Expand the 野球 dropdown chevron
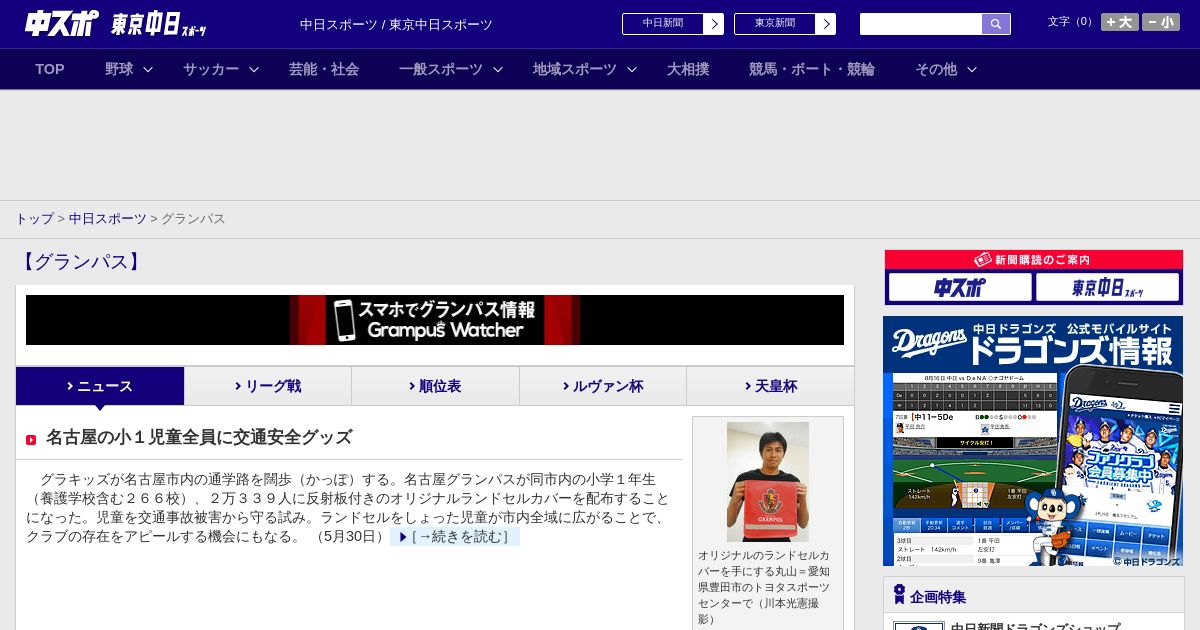 [x=148, y=69]
